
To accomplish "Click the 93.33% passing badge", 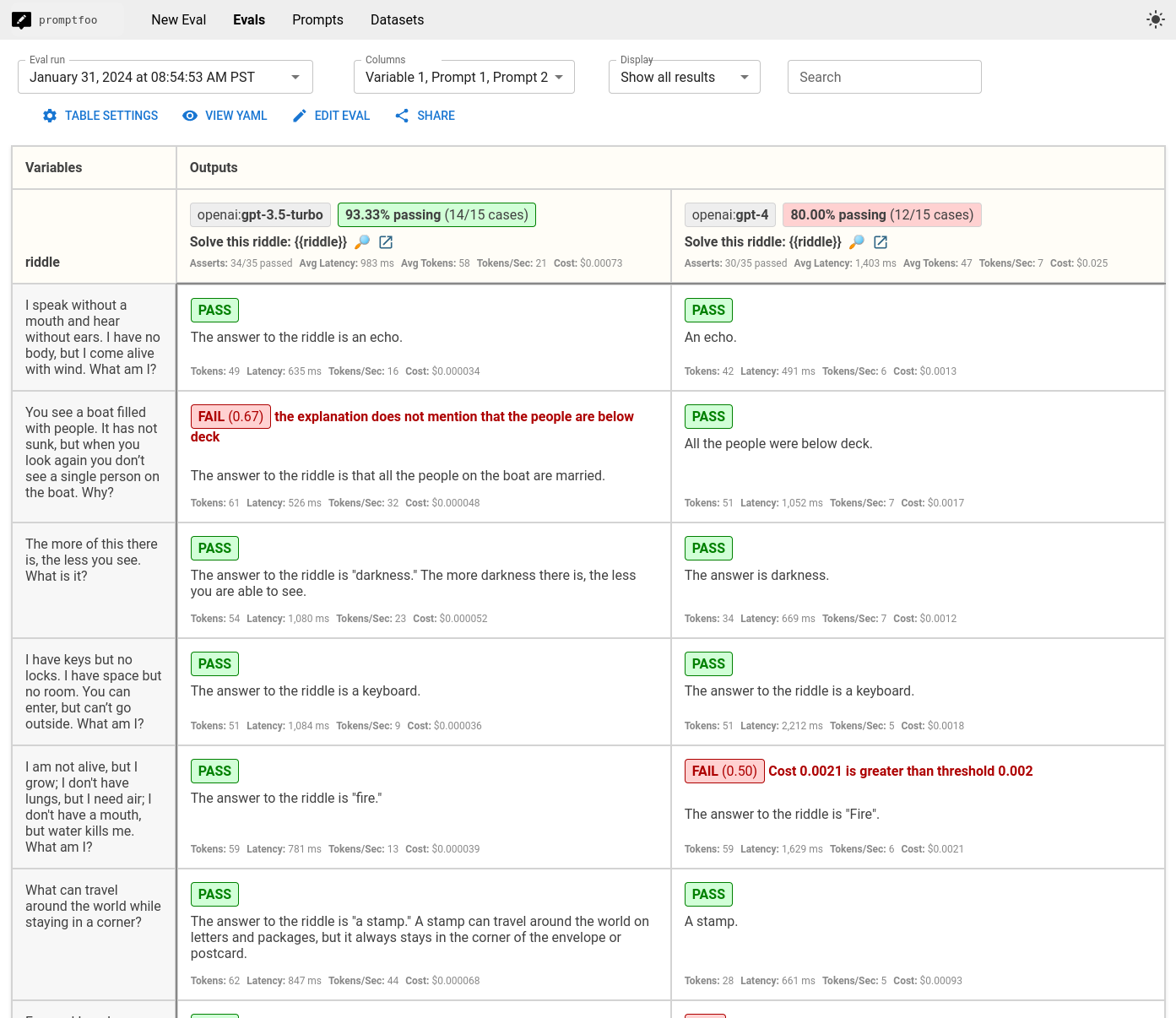I will [436, 215].
